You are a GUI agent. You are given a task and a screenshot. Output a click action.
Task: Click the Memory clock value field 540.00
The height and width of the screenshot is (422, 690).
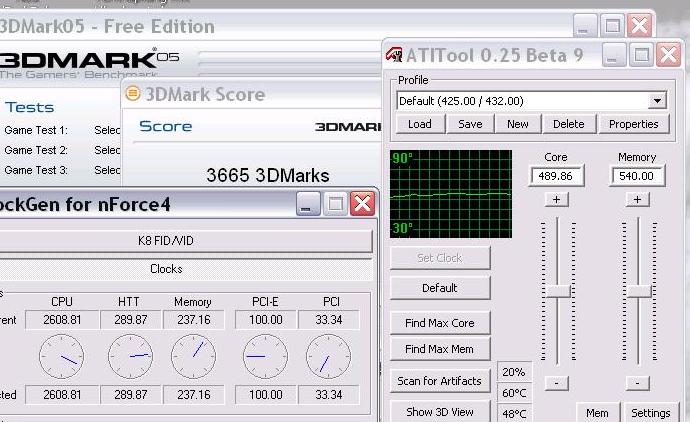[x=636, y=176]
